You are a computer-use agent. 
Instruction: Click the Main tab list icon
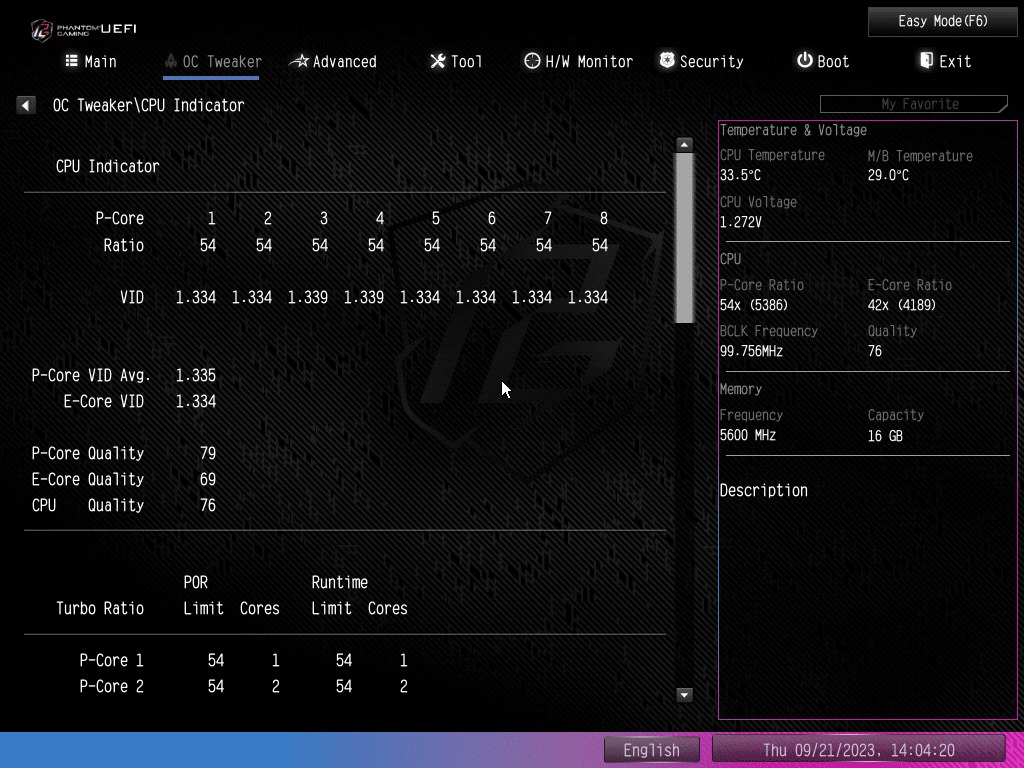click(72, 61)
